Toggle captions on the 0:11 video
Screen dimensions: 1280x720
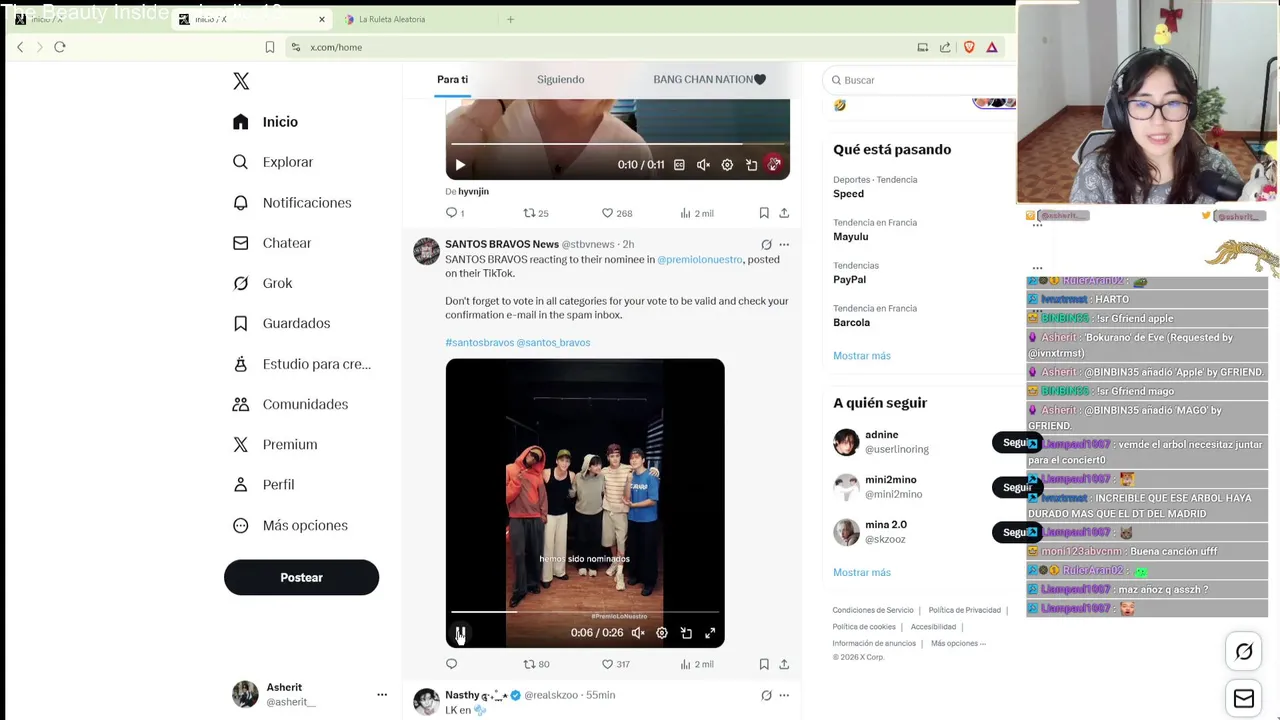click(x=679, y=165)
